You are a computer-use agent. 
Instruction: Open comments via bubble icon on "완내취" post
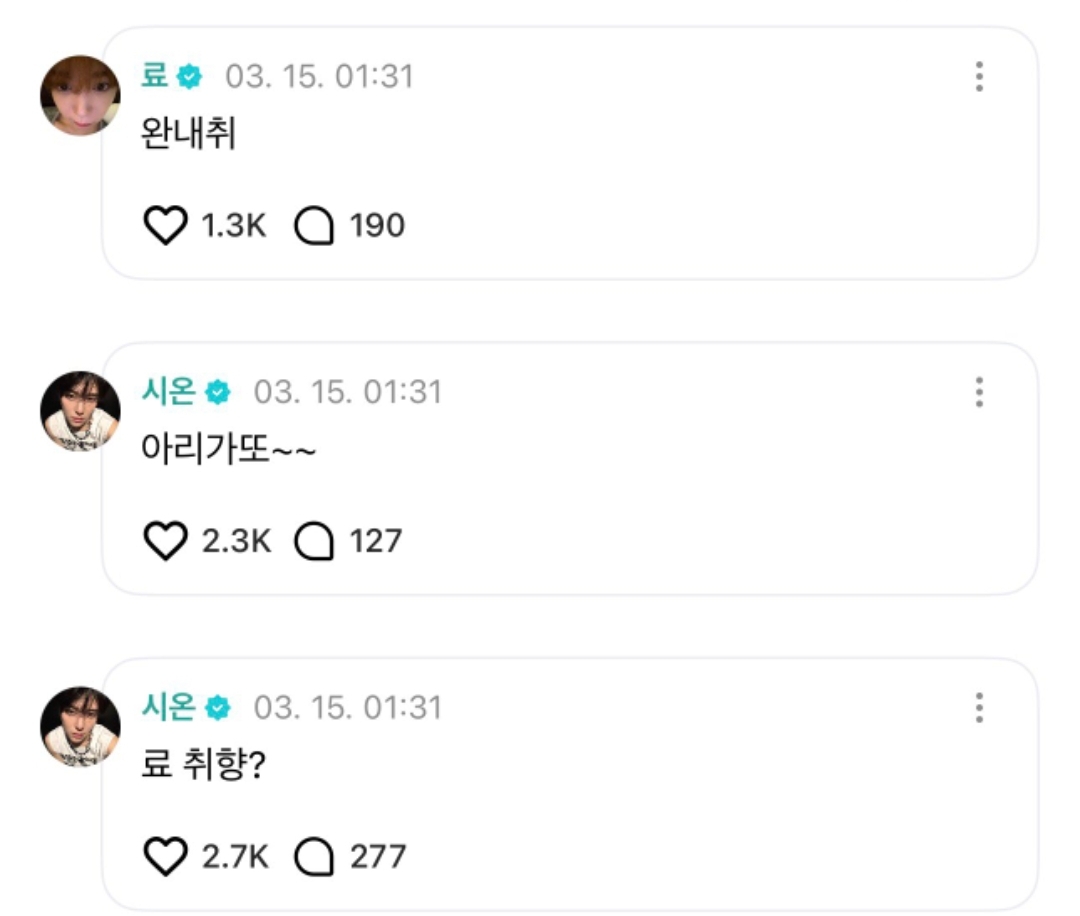[x=313, y=226]
